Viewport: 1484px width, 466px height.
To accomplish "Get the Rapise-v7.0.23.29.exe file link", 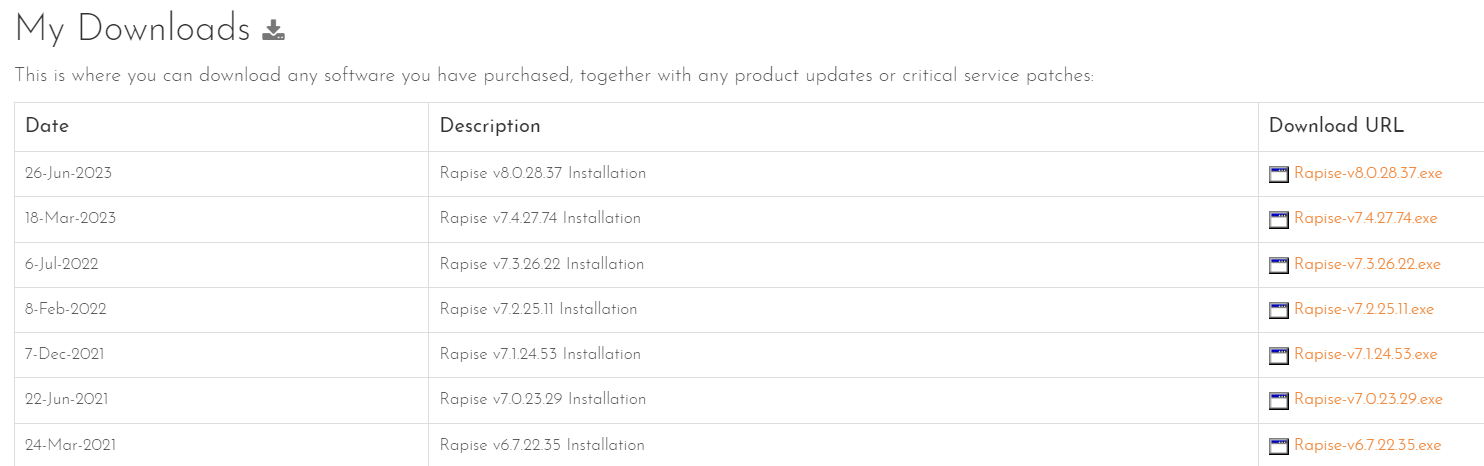I will (x=1367, y=399).
